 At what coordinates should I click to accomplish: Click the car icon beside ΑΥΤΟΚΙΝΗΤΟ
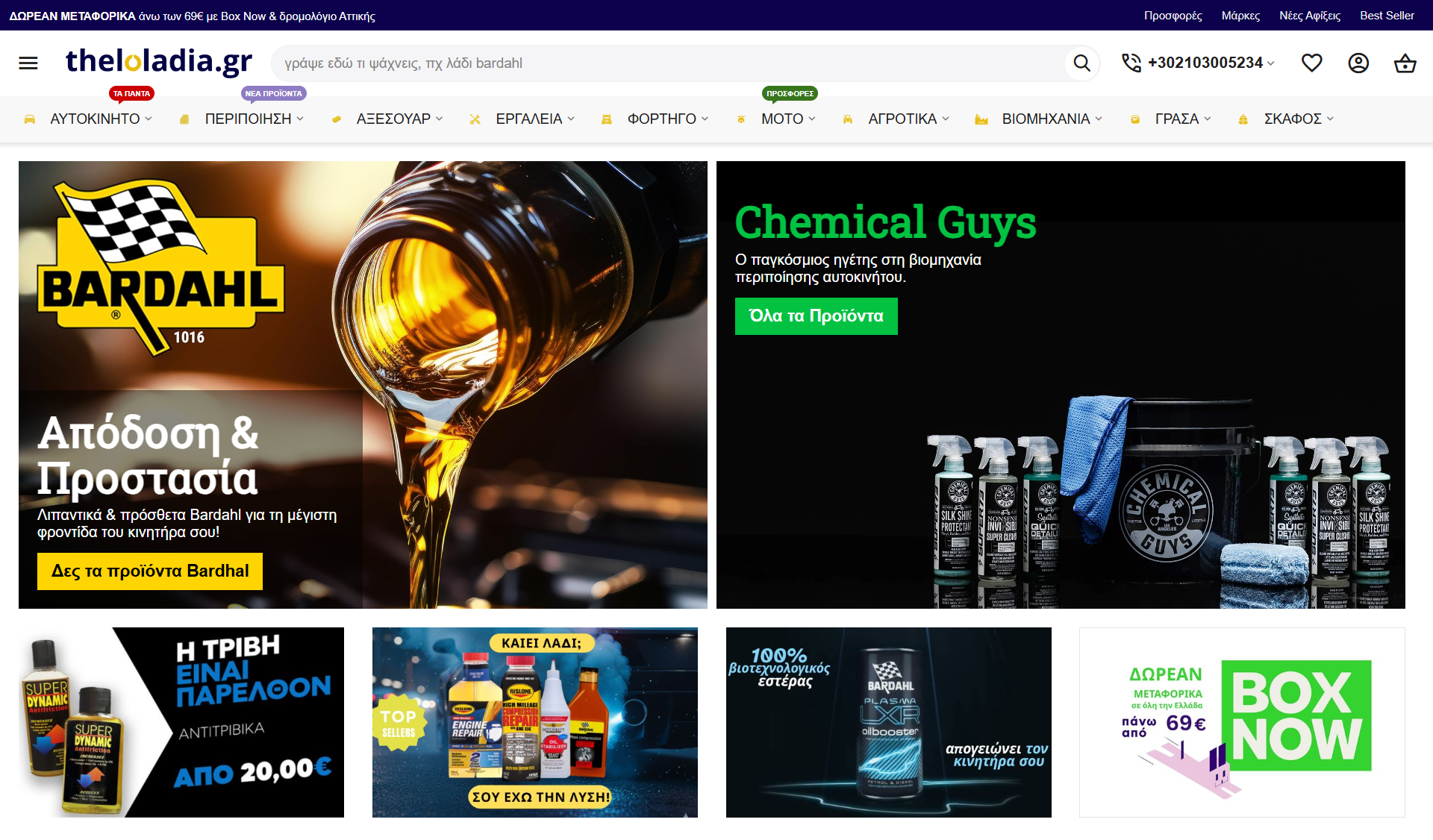(30, 119)
